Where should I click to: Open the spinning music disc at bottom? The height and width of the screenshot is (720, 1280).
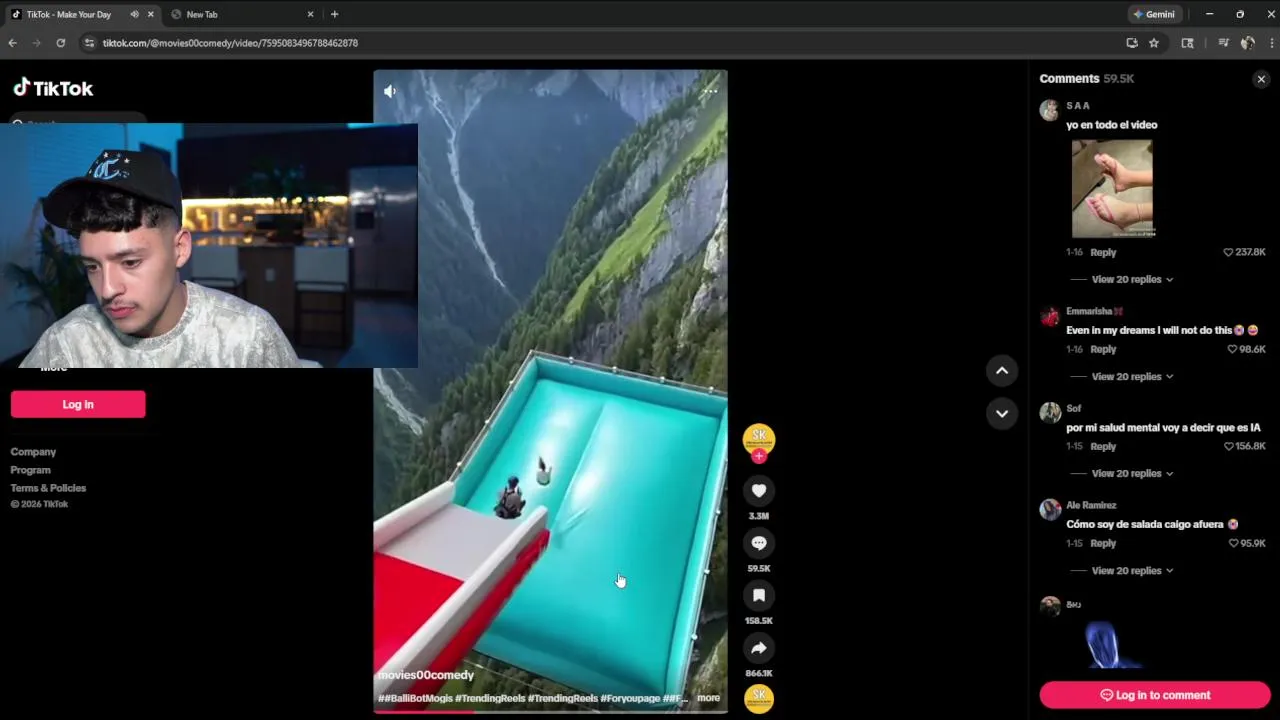coord(759,697)
